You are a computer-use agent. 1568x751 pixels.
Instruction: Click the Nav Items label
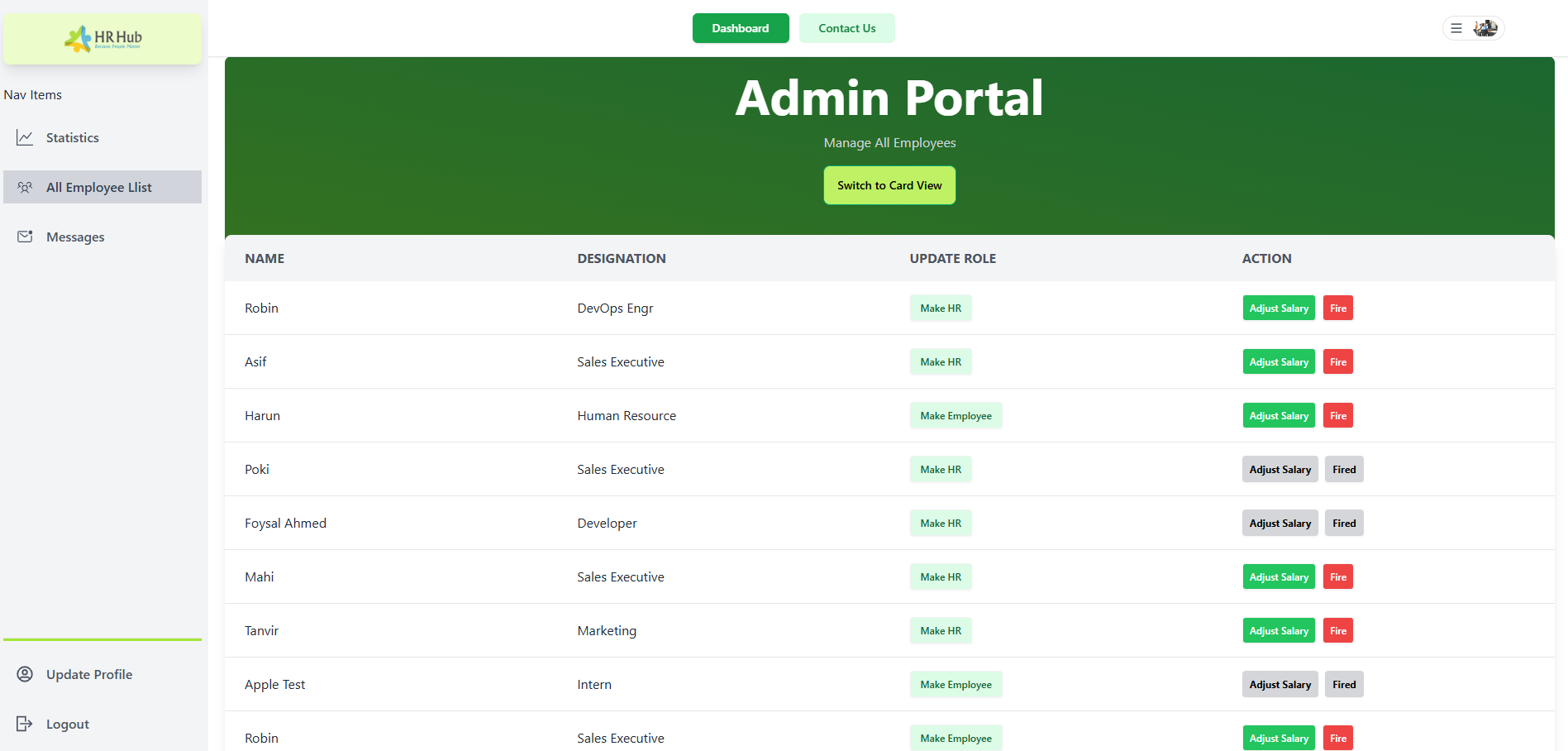pos(32,94)
